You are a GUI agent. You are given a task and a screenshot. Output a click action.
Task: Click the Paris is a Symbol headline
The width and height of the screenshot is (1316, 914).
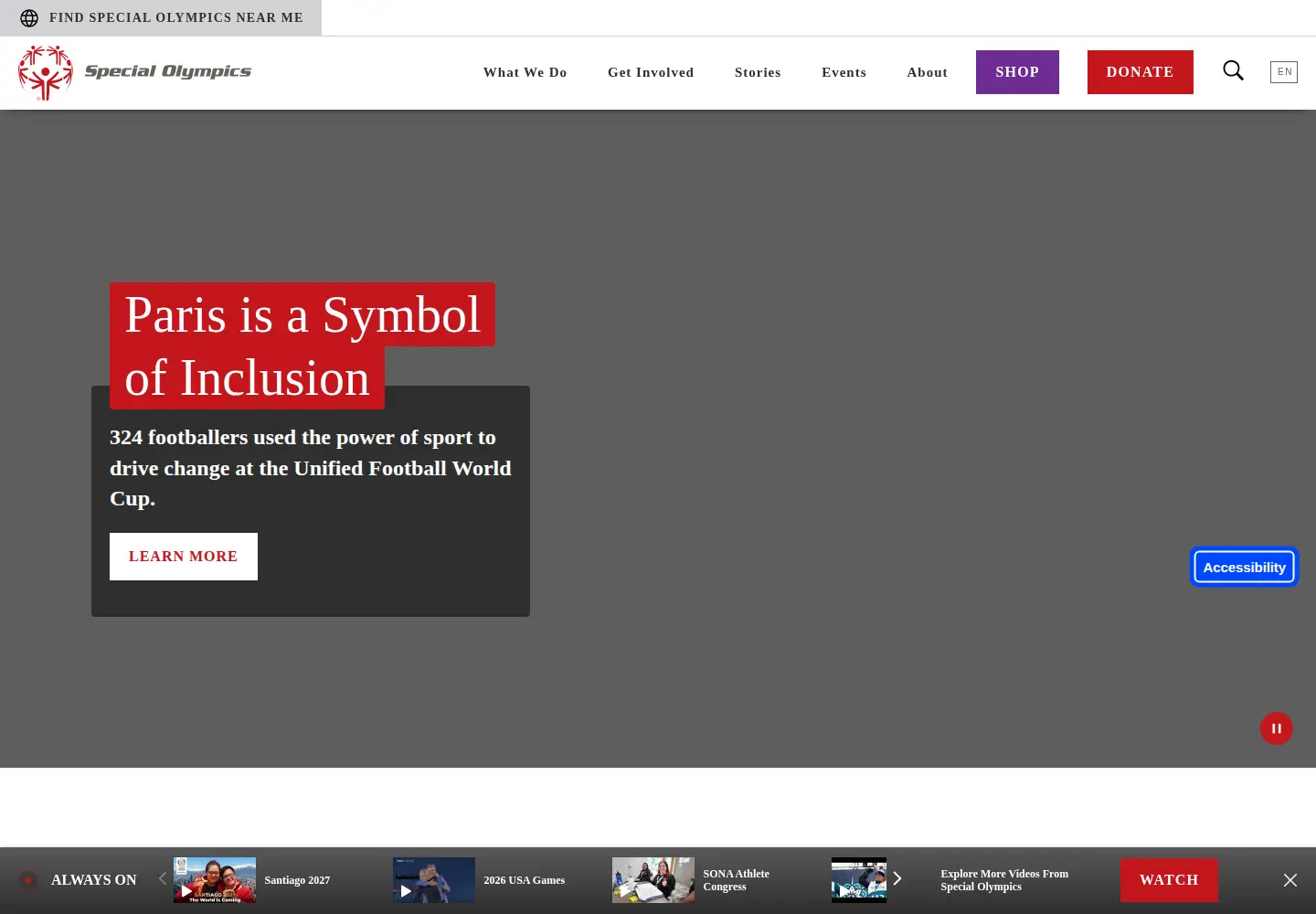(302, 346)
